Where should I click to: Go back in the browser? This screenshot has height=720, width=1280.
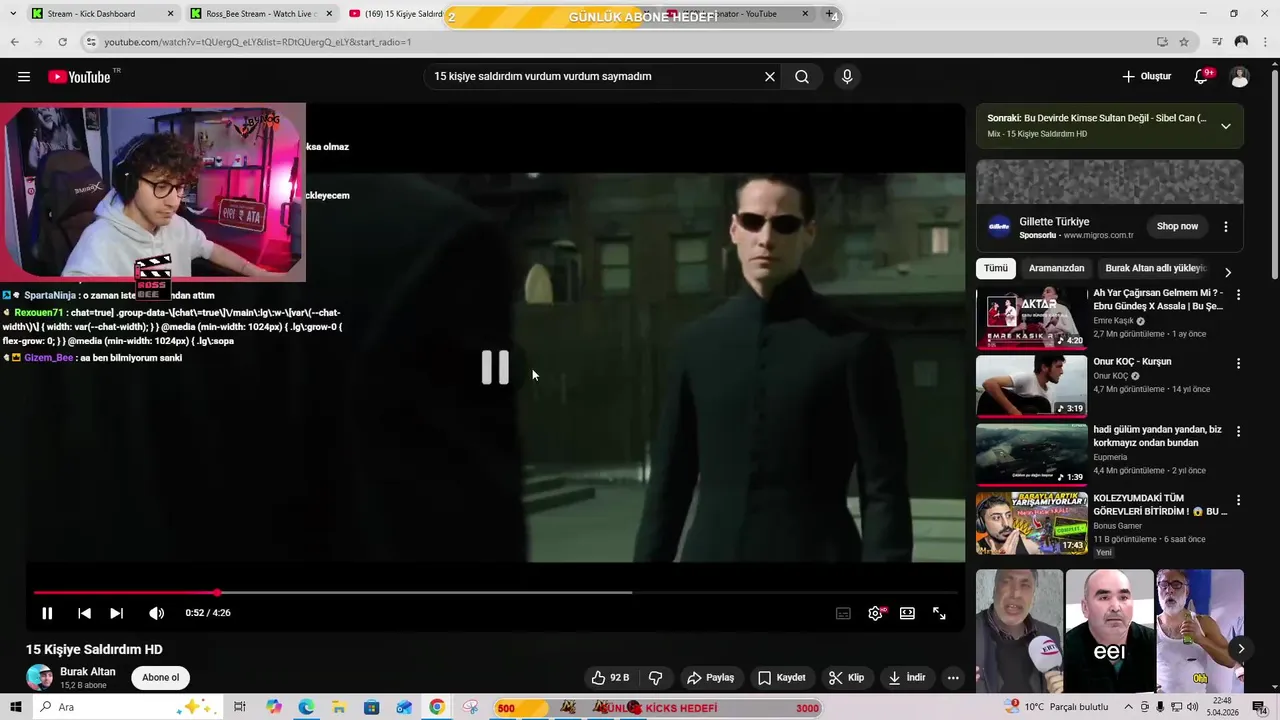point(14,42)
